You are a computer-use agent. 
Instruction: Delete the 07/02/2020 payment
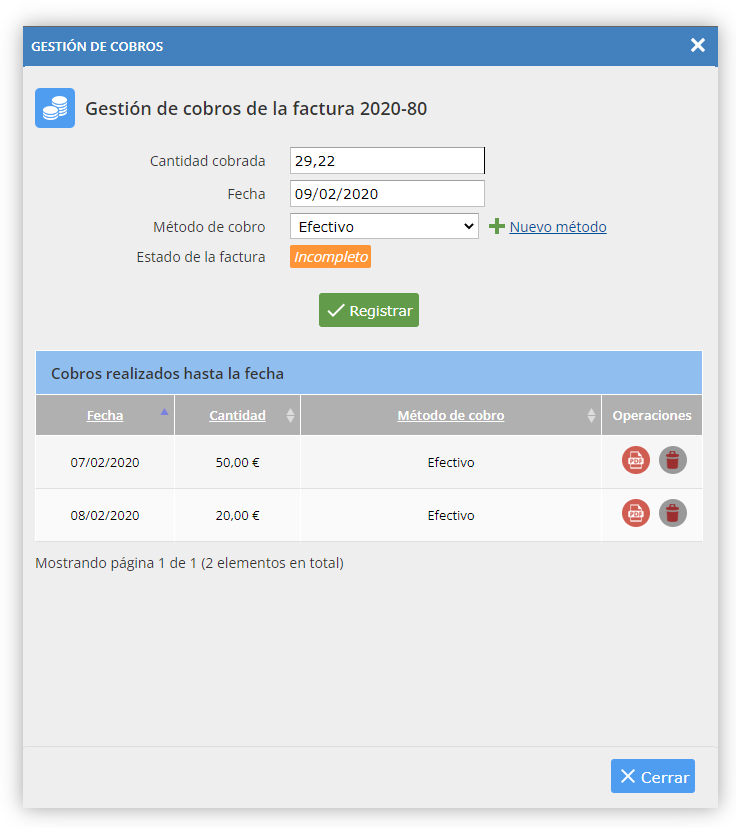[x=673, y=460]
